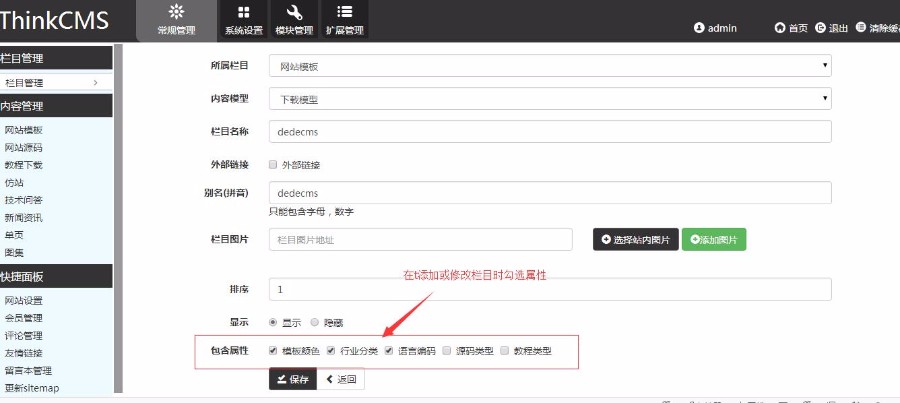Toggle the 外部链接 checkbox
900x403 pixels.
(273, 165)
